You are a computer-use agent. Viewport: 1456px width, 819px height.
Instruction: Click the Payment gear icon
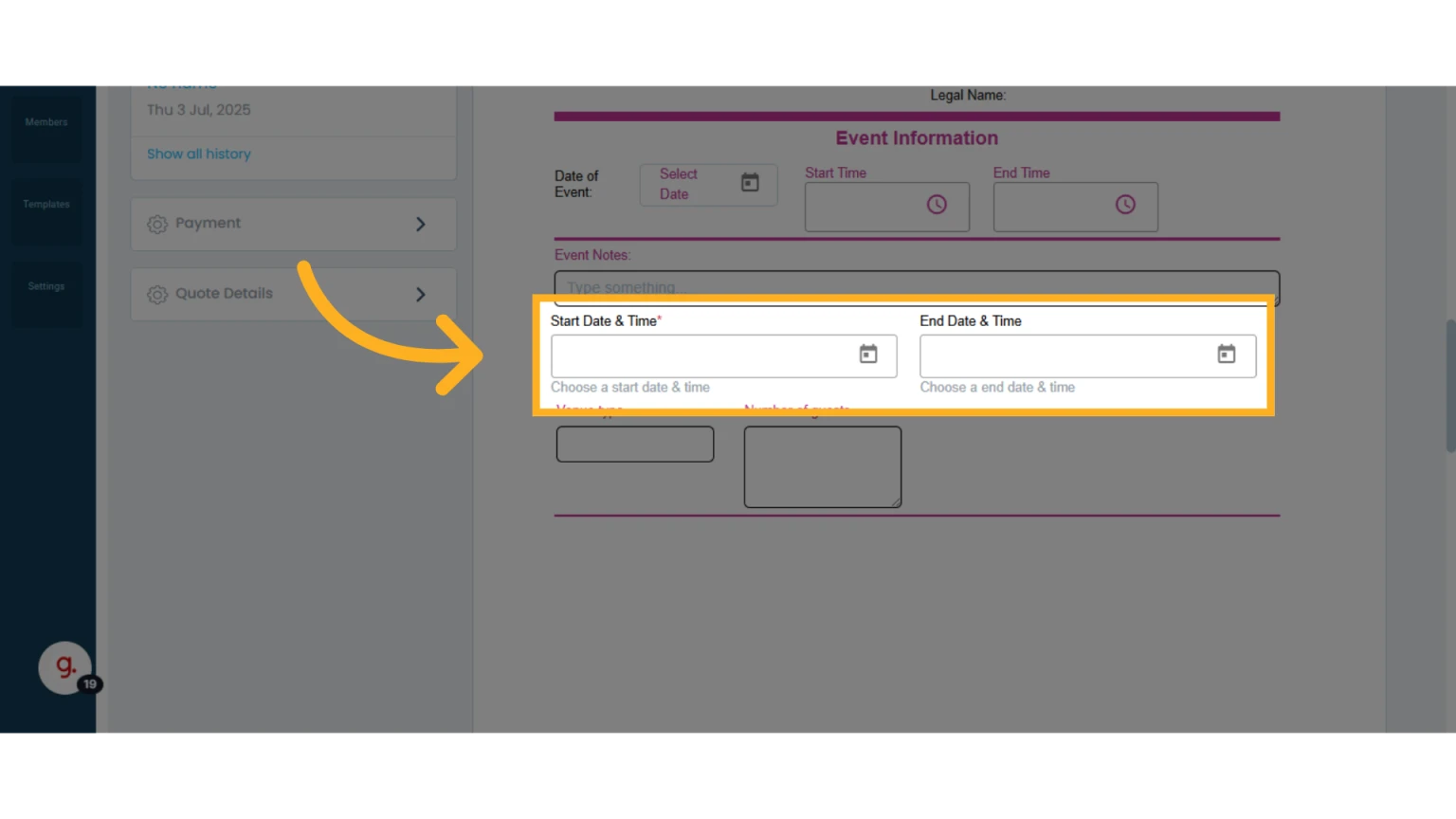tap(157, 225)
